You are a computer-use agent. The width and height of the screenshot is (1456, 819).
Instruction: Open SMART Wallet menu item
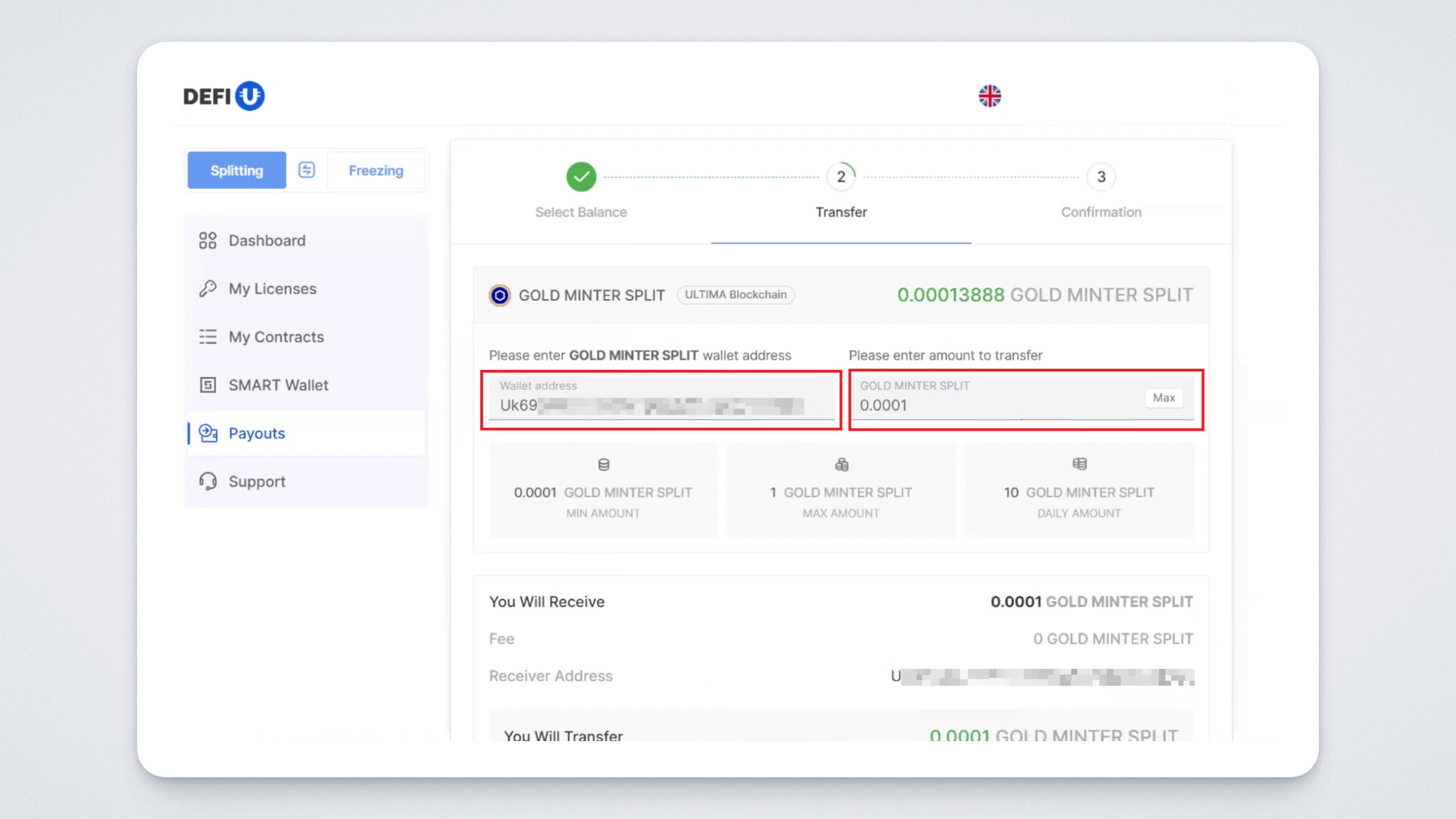click(x=279, y=385)
